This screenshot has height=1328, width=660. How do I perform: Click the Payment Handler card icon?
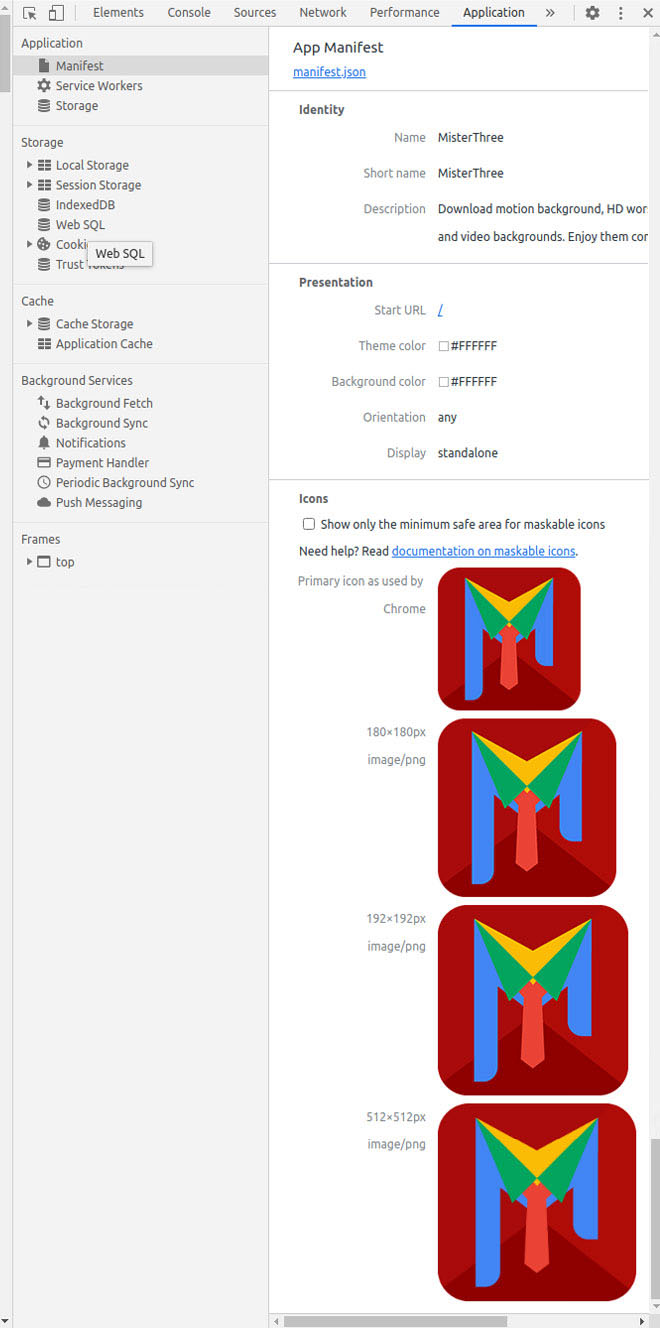tap(44, 463)
